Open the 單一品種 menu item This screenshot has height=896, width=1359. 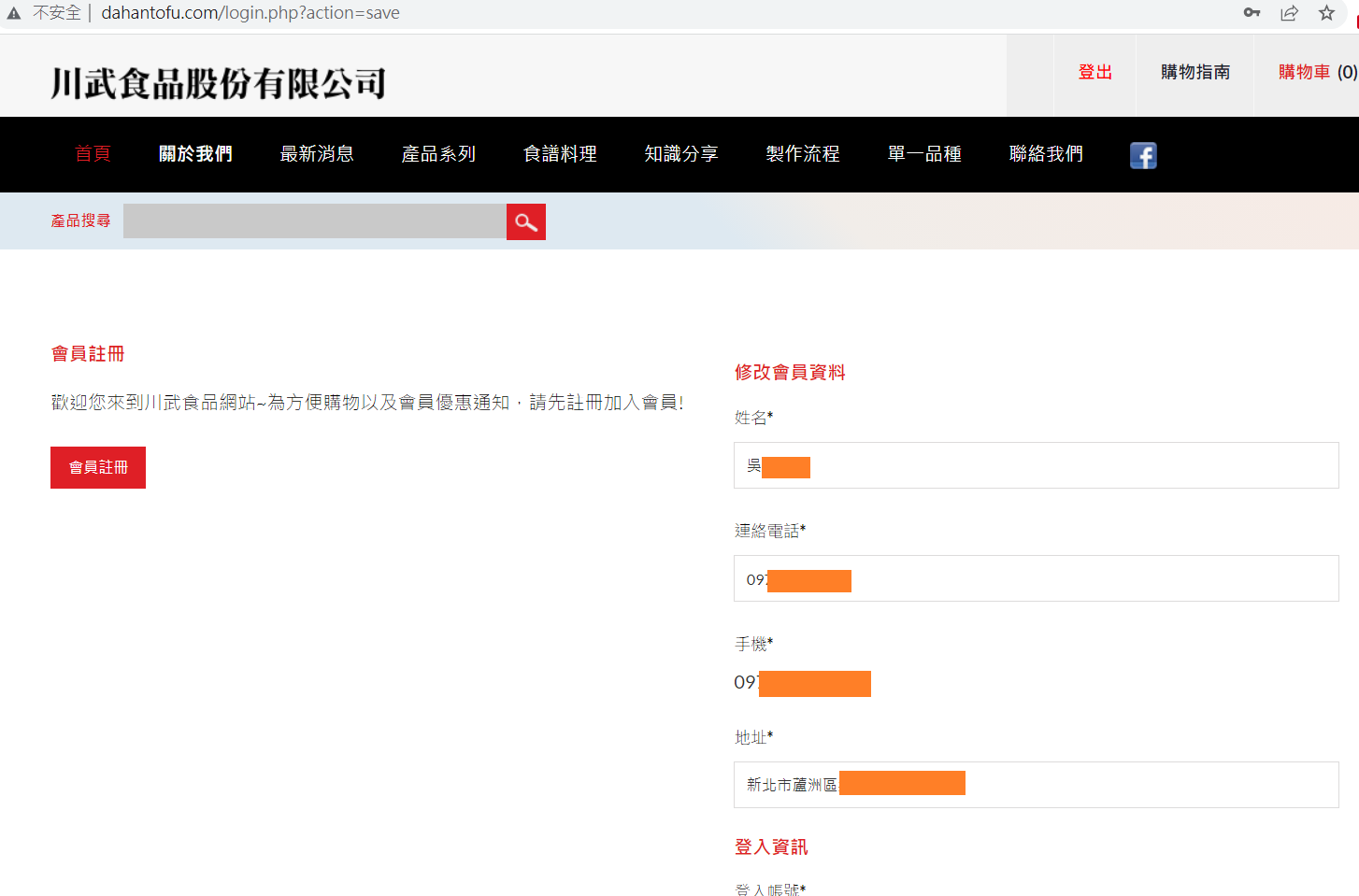coord(924,154)
